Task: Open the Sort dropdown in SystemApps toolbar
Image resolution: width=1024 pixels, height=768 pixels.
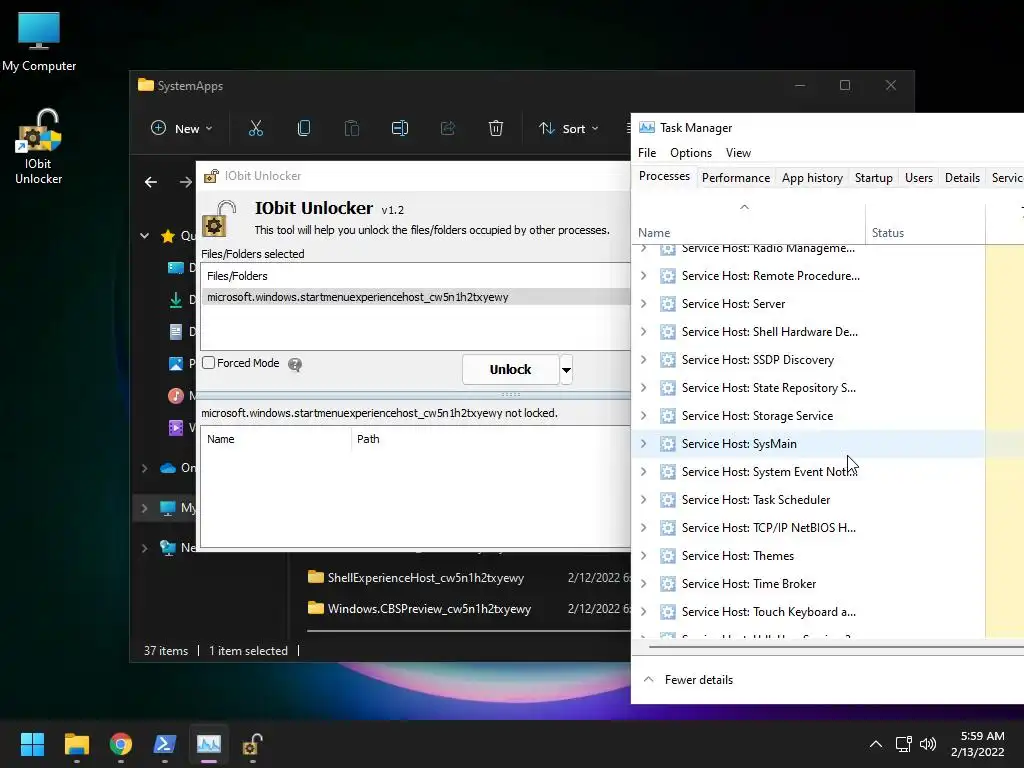Action: [x=568, y=128]
